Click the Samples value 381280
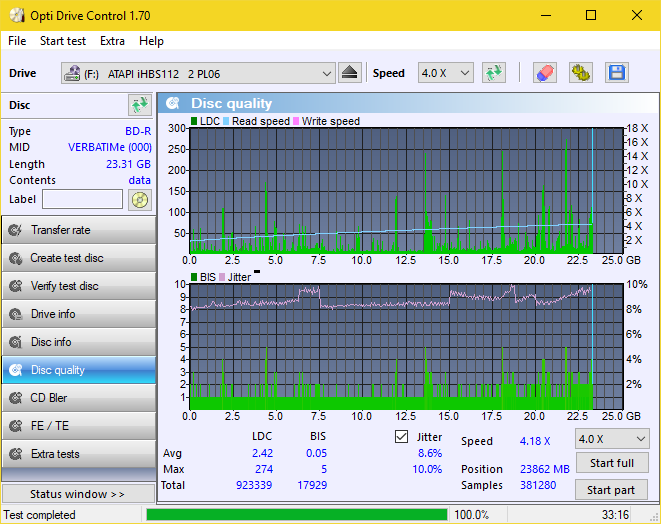Viewport: 661px width, 524px height. (538, 485)
